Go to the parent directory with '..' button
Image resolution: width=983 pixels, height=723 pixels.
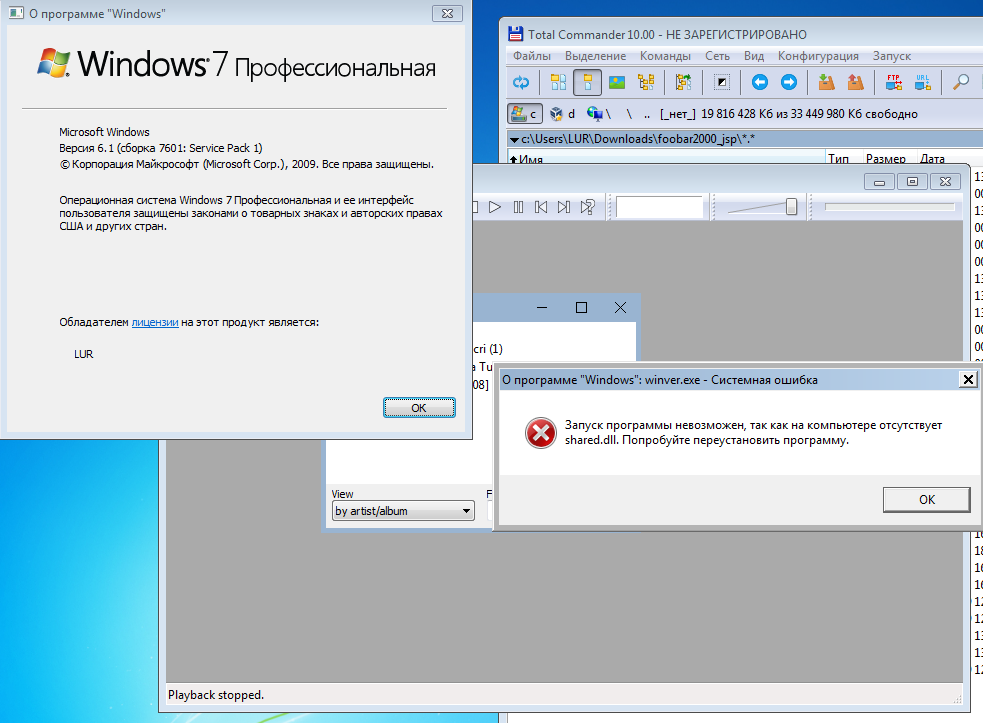[647, 113]
